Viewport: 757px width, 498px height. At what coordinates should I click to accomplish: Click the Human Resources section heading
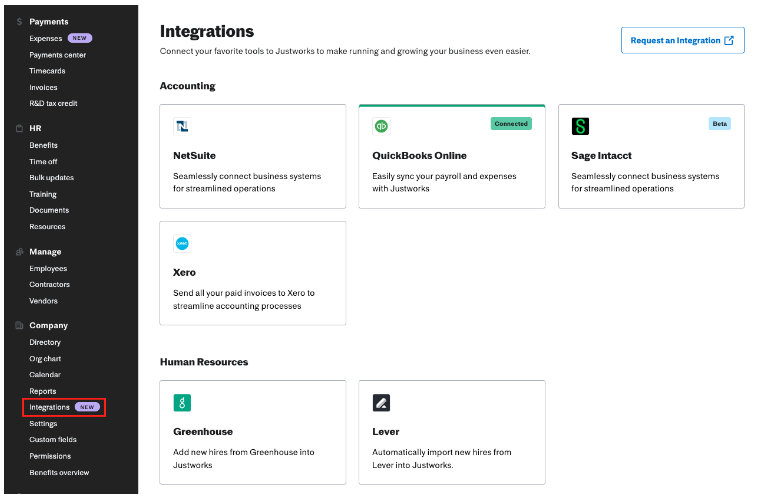[x=204, y=362]
